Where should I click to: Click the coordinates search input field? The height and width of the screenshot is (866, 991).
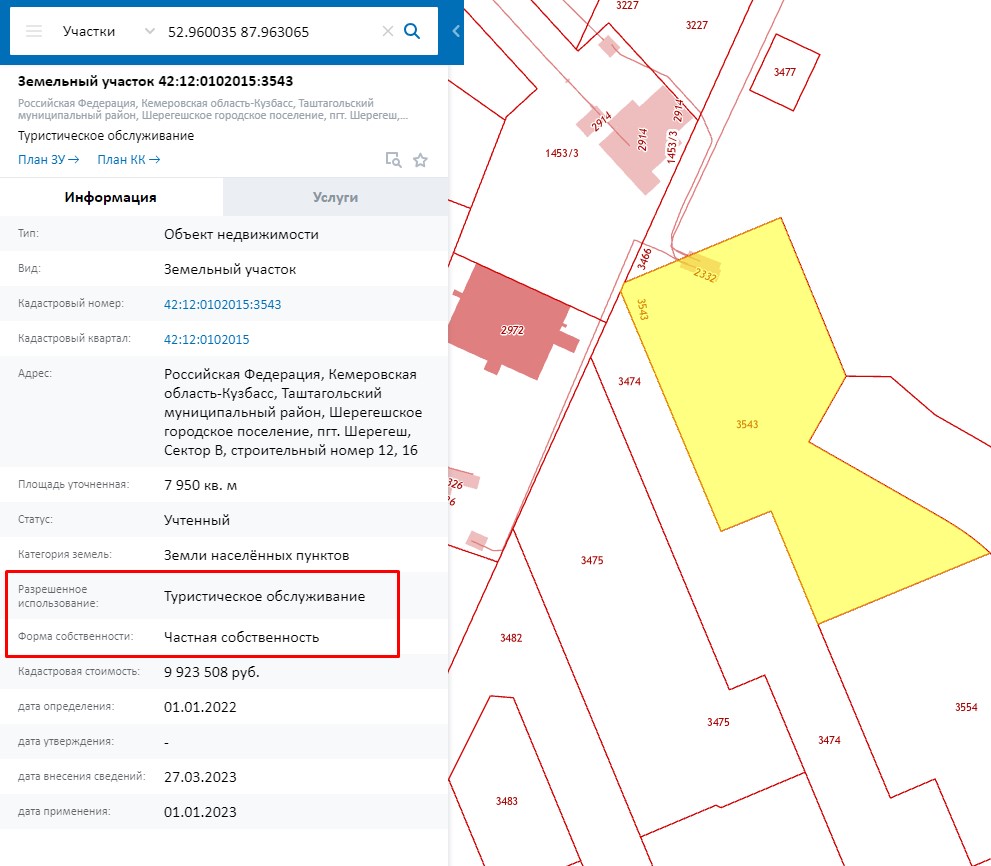click(270, 32)
